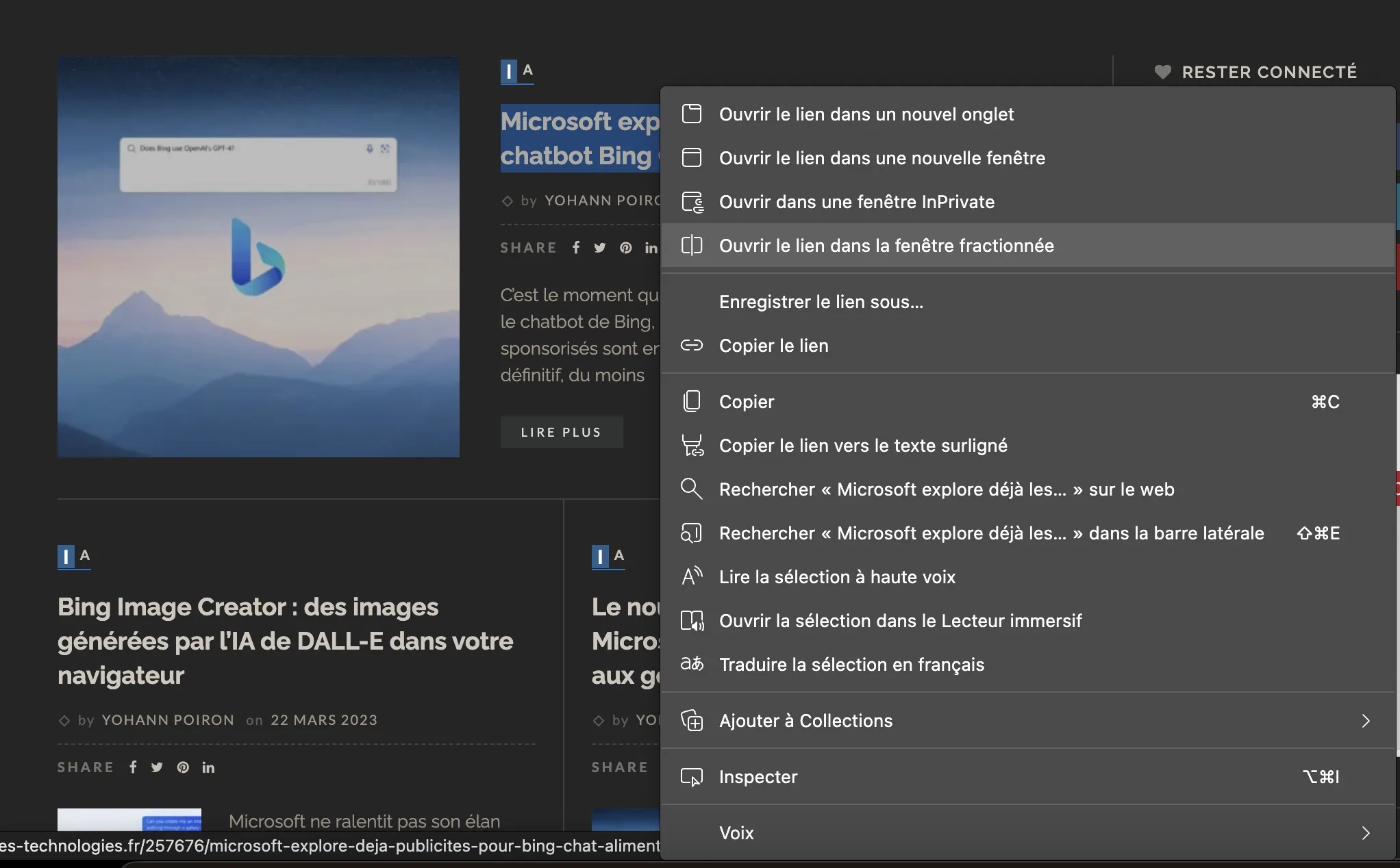
Task: Click the new tab icon in context menu
Action: 692,114
